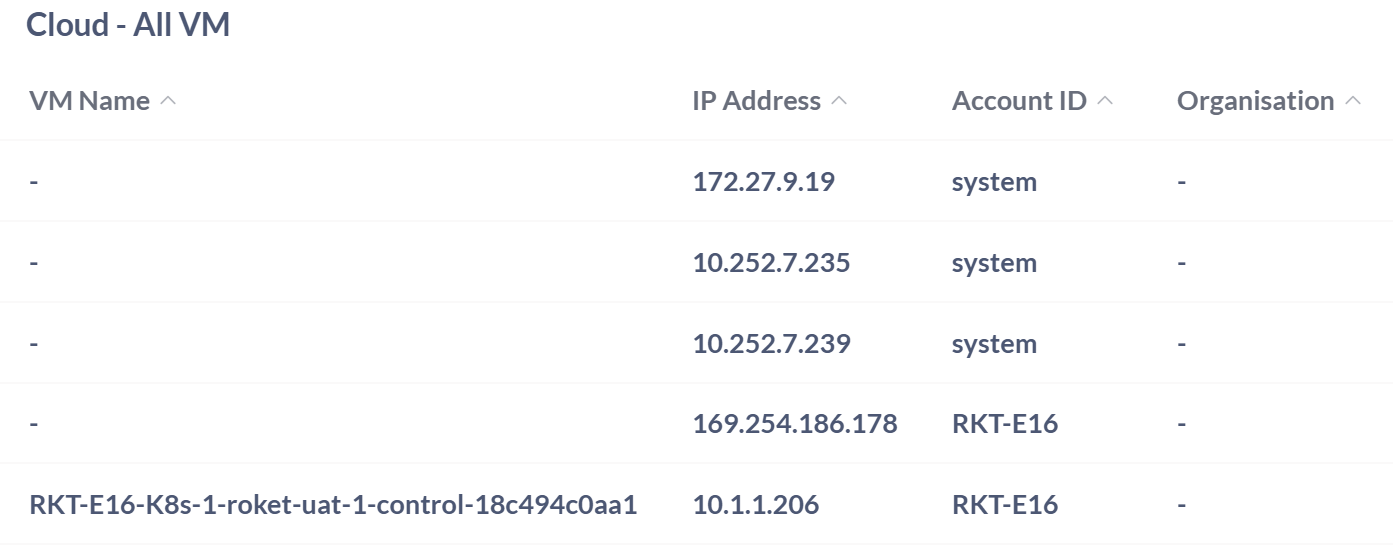Click the Account ID sort arrow icon
The width and height of the screenshot is (1393, 555).
point(1105,101)
